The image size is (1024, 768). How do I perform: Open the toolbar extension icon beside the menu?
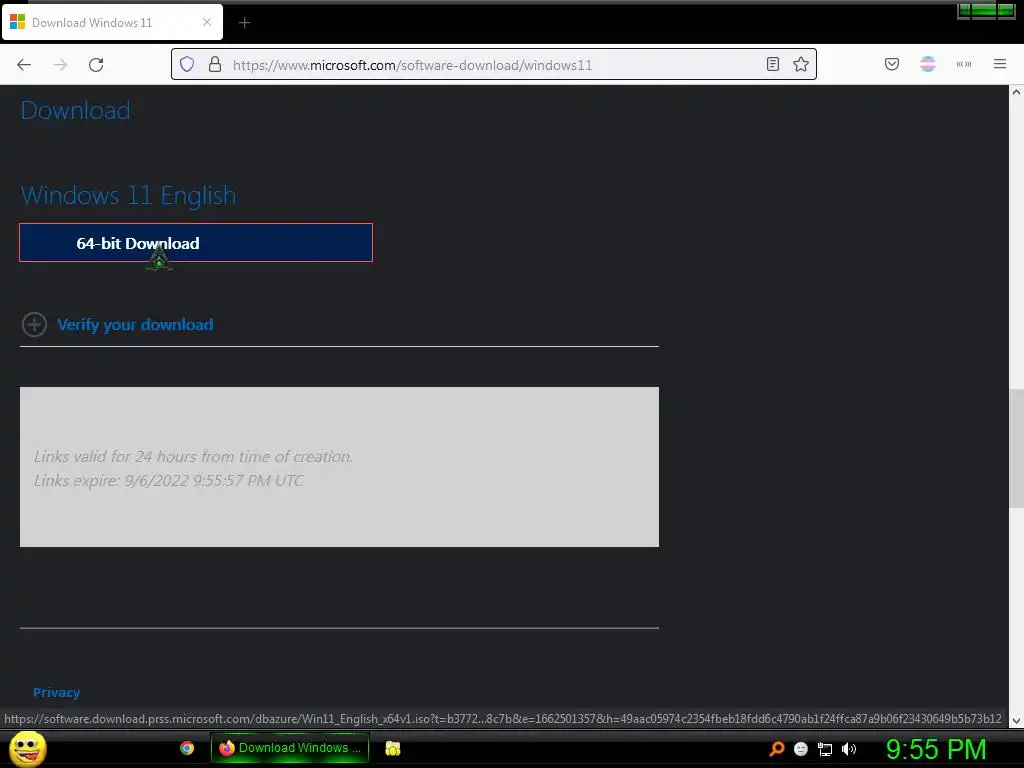pos(964,64)
